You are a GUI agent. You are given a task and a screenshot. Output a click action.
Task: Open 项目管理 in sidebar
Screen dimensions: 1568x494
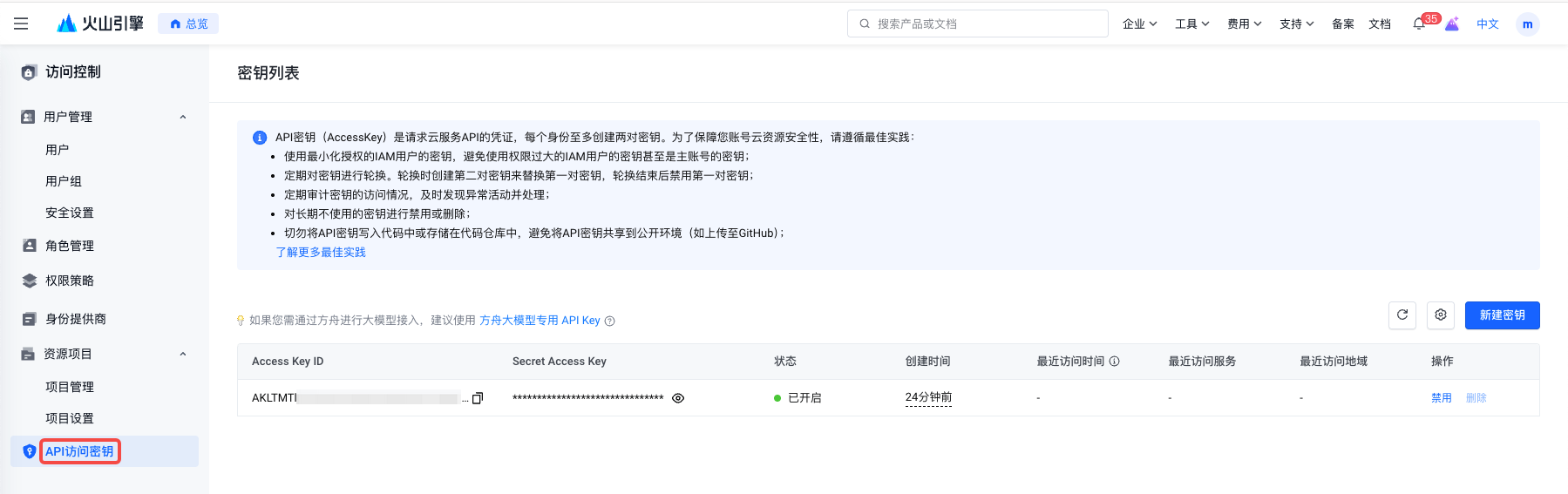[70, 387]
